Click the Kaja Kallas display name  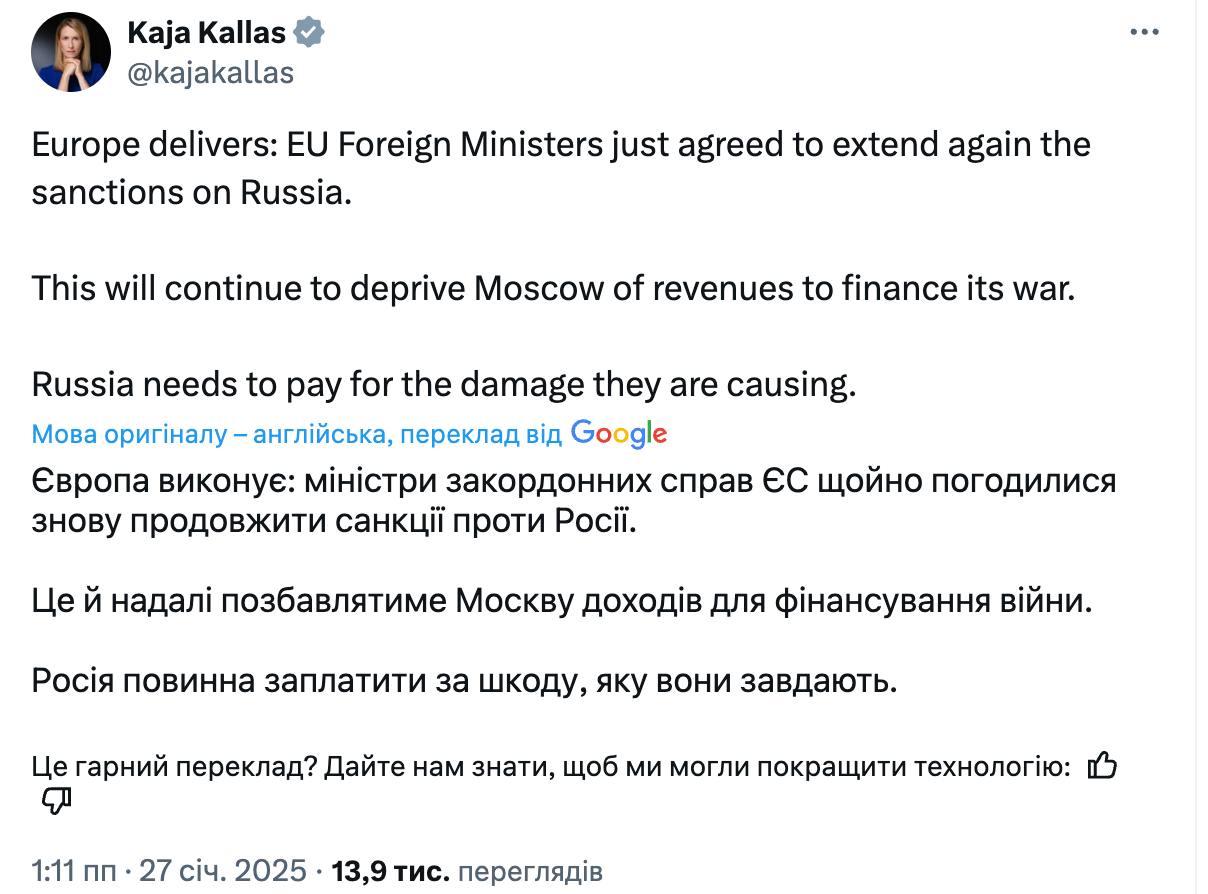206,33
